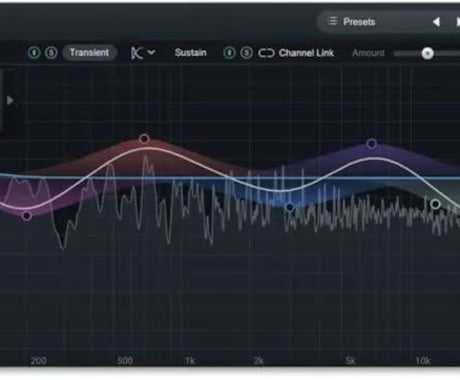This screenshot has width=460, height=380.
Task: Select the Sustain tab
Action: point(190,53)
